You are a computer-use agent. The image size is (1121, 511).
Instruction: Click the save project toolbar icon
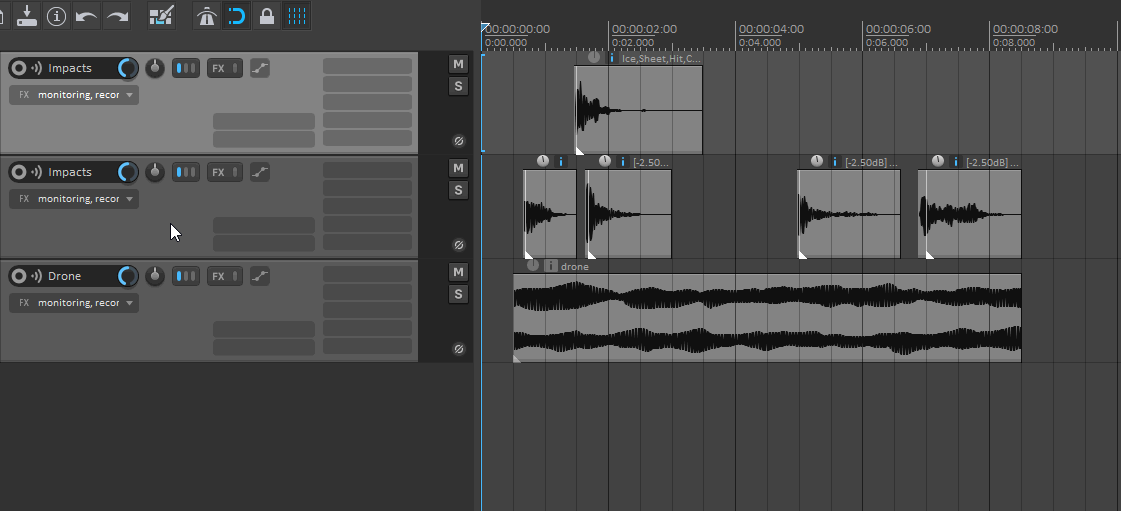(x=27, y=16)
